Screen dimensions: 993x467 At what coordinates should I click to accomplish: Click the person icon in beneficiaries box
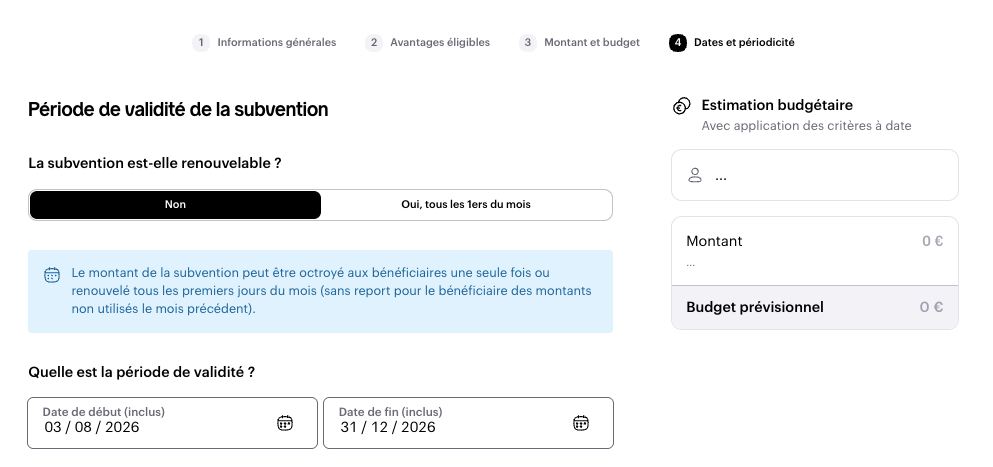click(695, 176)
